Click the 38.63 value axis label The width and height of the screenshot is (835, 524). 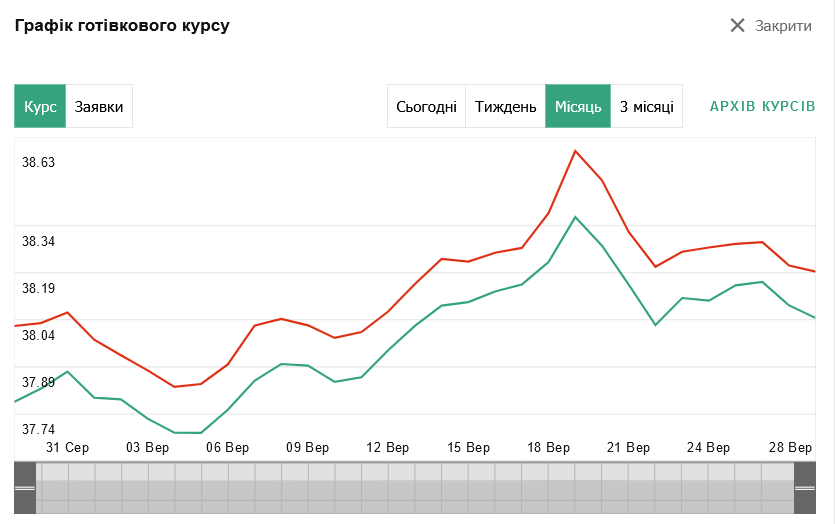tap(39, 162)
